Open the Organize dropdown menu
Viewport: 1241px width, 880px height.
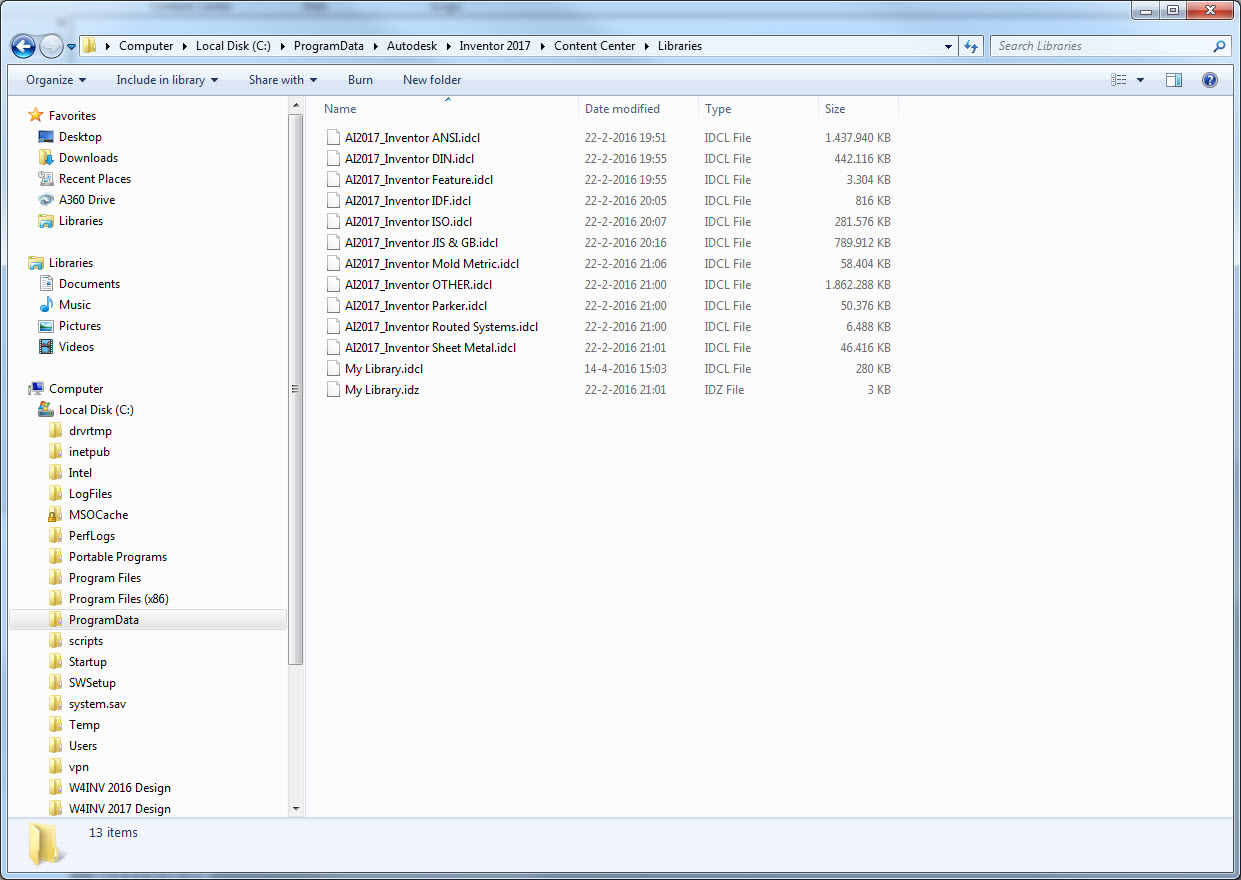point(56,80)
